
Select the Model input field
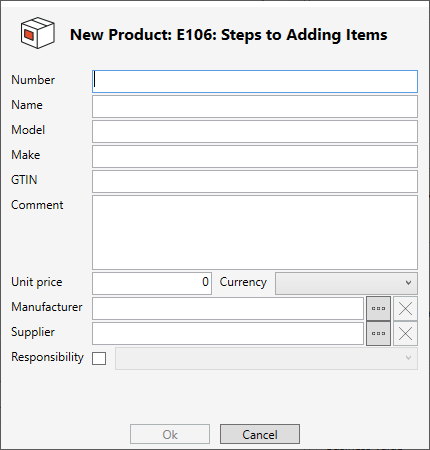(x=255, y=131)
